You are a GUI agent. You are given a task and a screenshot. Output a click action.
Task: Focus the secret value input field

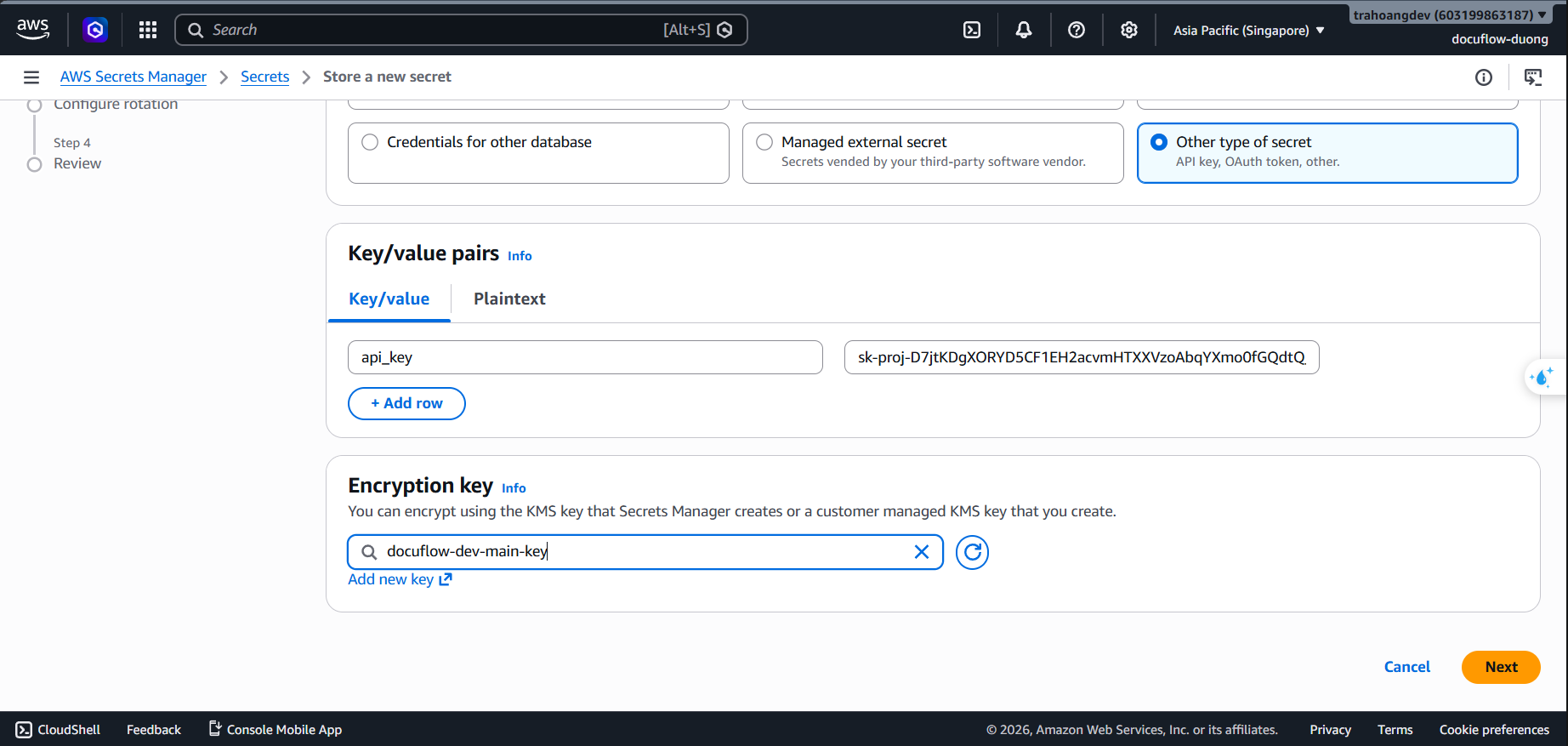coord(1082,357)
